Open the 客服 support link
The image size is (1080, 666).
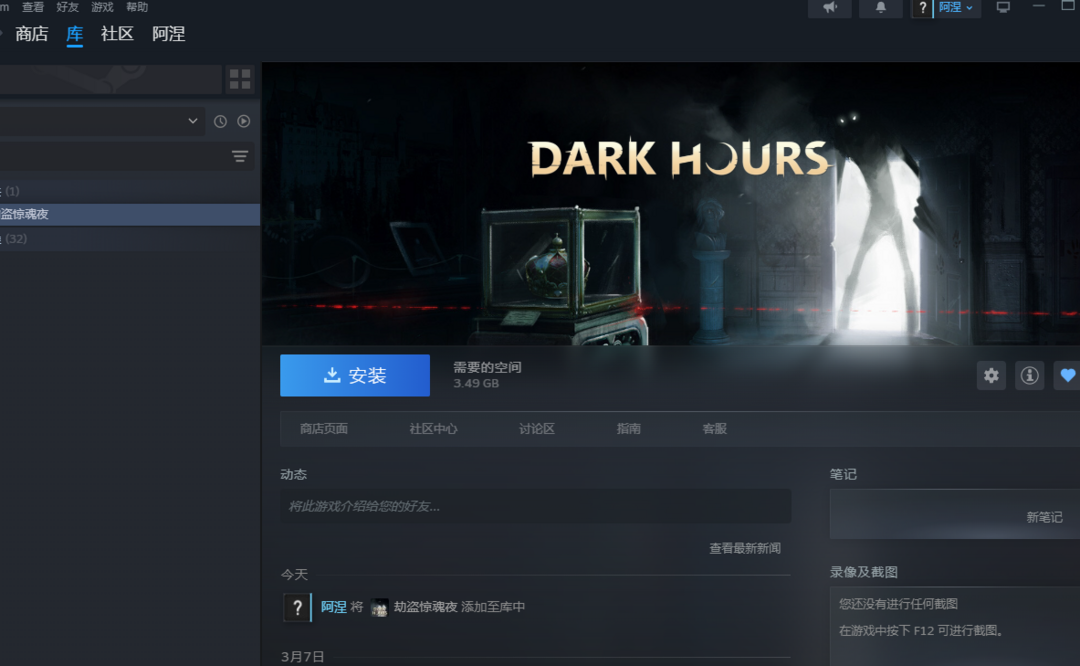[714, 429]
